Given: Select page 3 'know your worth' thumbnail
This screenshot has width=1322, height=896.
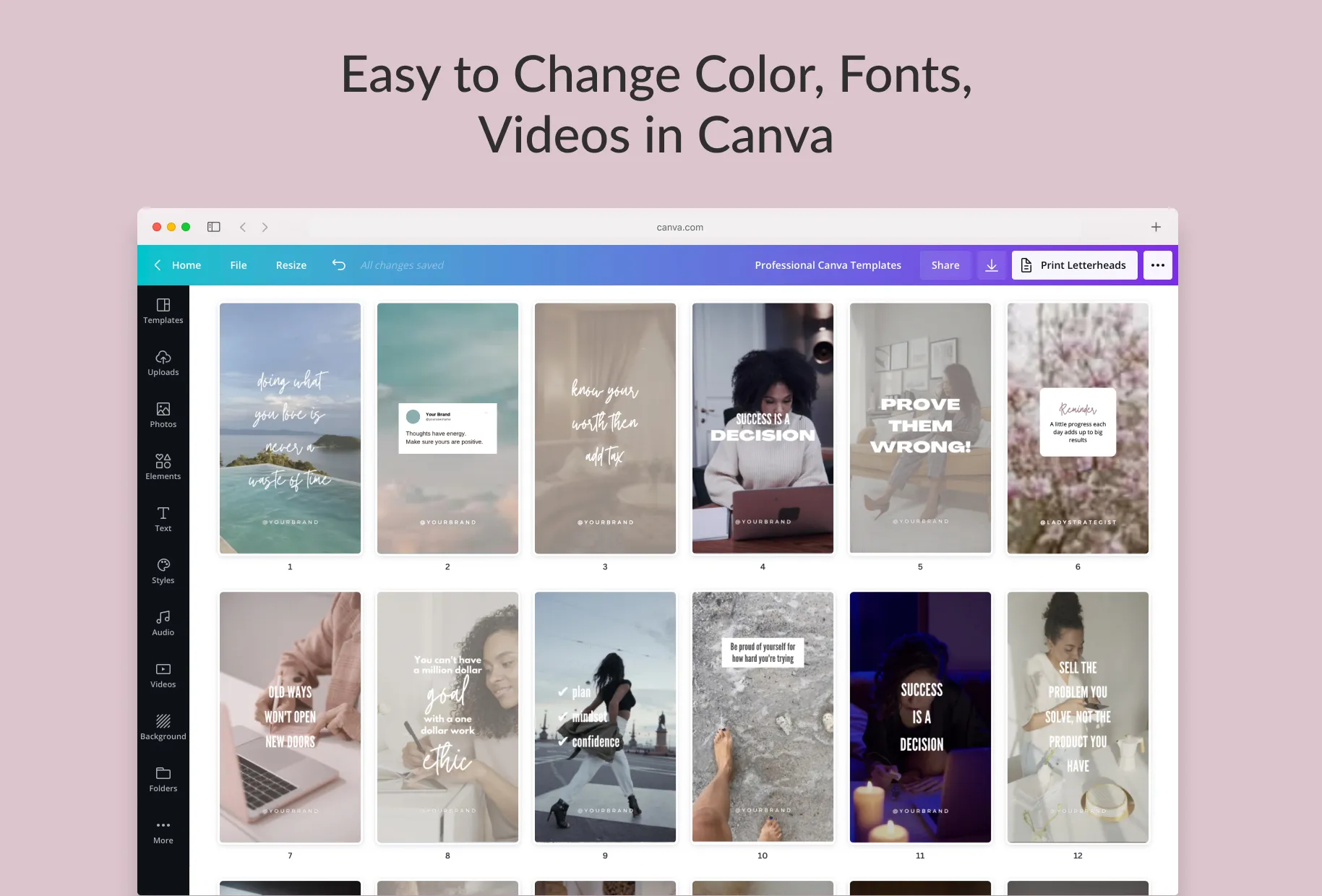Looking at the screenshot, I should [605, 428].
